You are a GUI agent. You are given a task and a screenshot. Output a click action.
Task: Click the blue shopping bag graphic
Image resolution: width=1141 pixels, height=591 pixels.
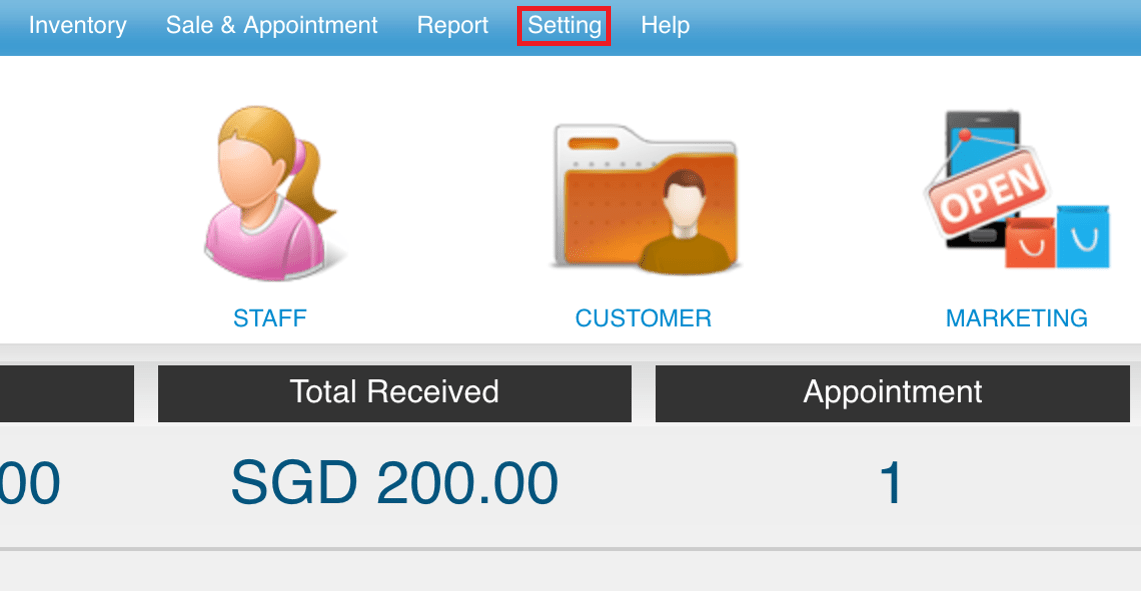[x=1083, y=236]
